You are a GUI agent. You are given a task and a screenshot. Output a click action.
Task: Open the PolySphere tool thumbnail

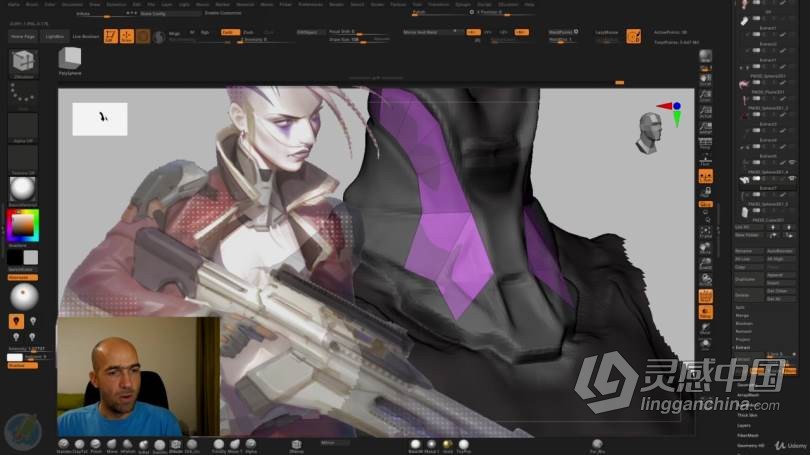point(70,61)
